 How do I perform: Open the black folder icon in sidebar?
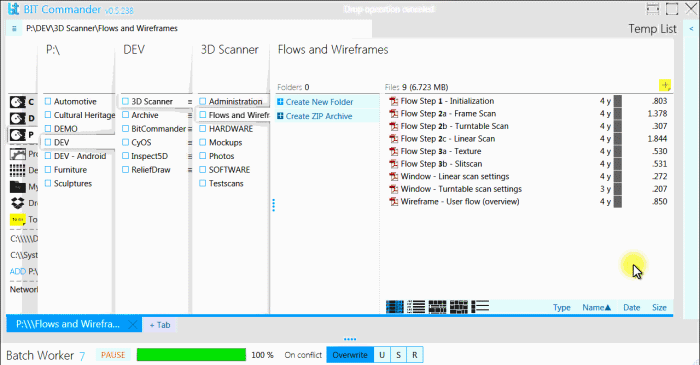[17, 187]
